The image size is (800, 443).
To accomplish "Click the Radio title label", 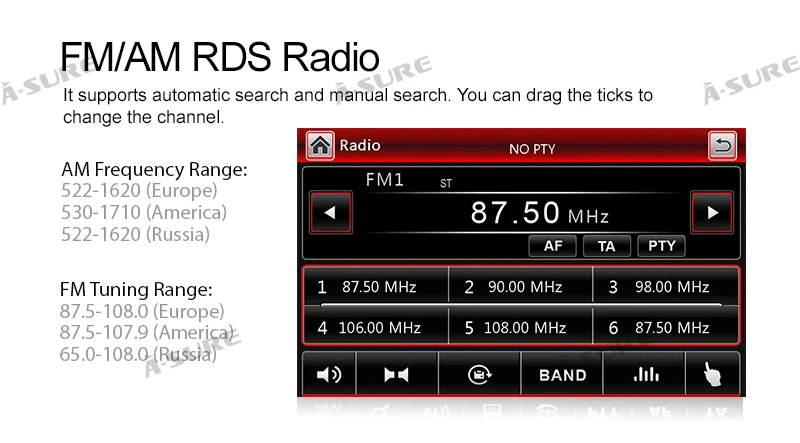I will (x=360, y=145).
